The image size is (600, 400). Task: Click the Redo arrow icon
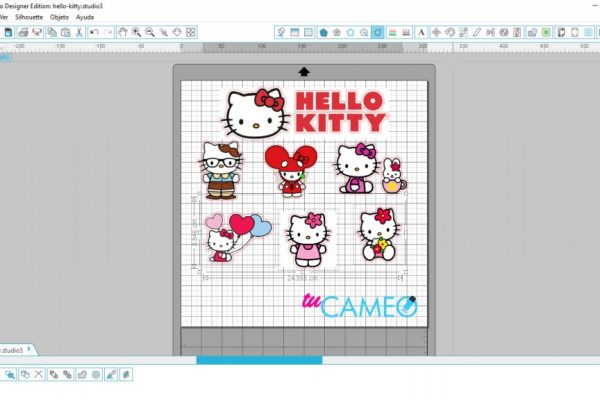click(108, 33)
